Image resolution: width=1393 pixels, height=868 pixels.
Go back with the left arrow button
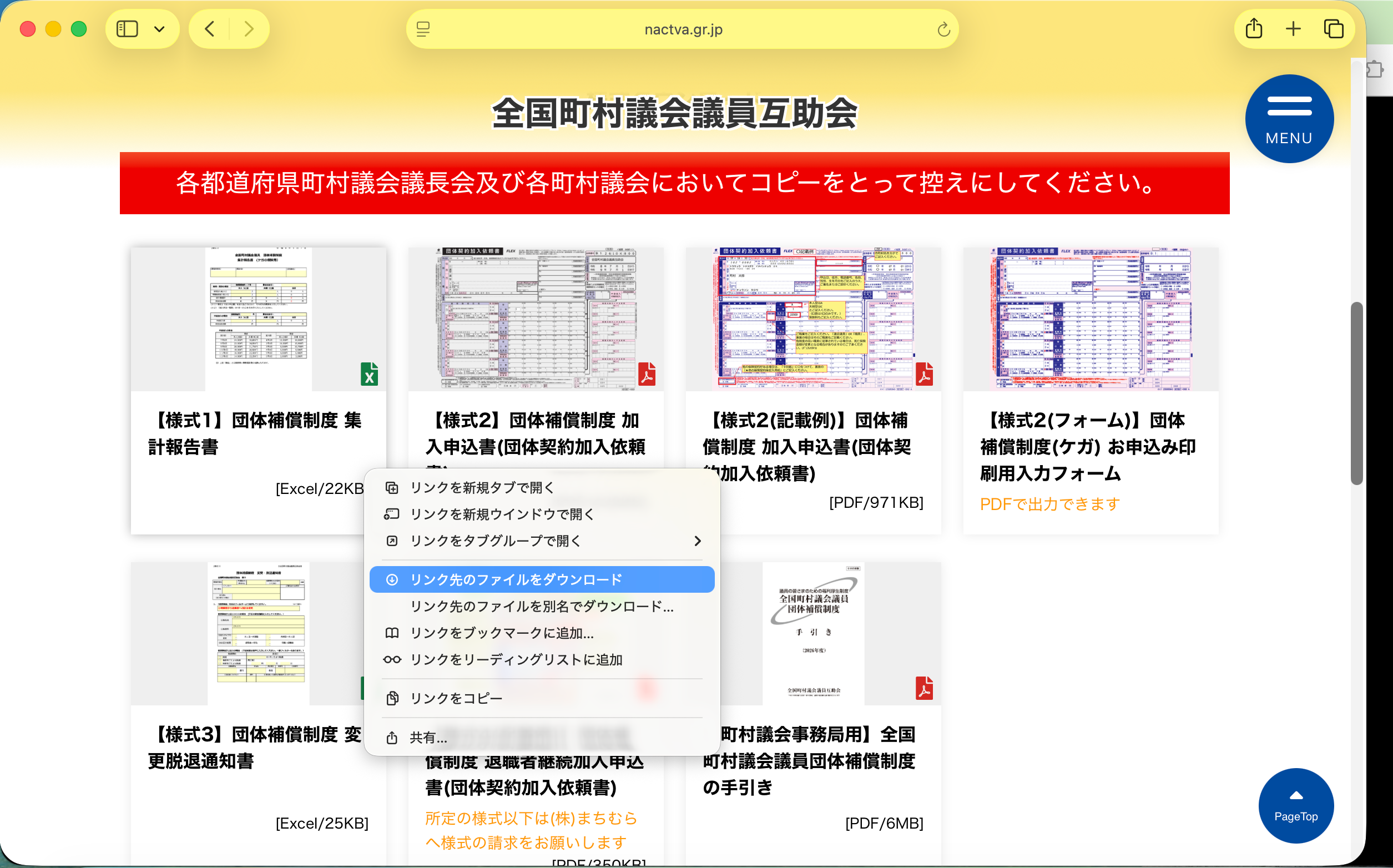(x=209, y=29)
